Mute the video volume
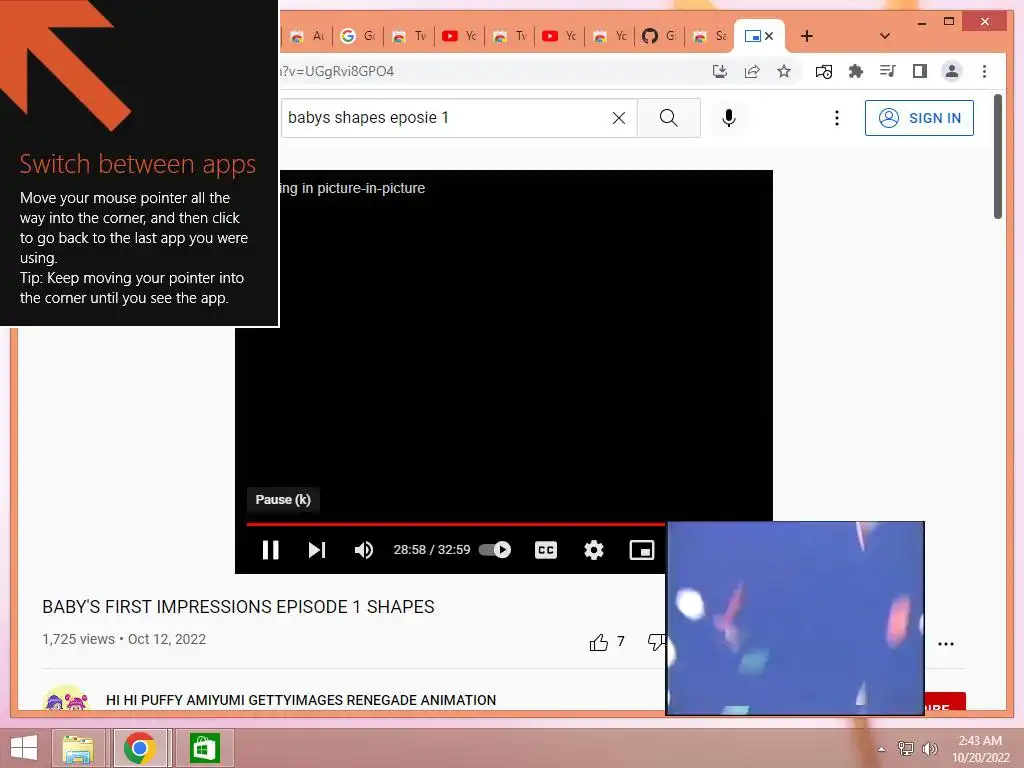1024x768 pixels. (x=364, y=550)
